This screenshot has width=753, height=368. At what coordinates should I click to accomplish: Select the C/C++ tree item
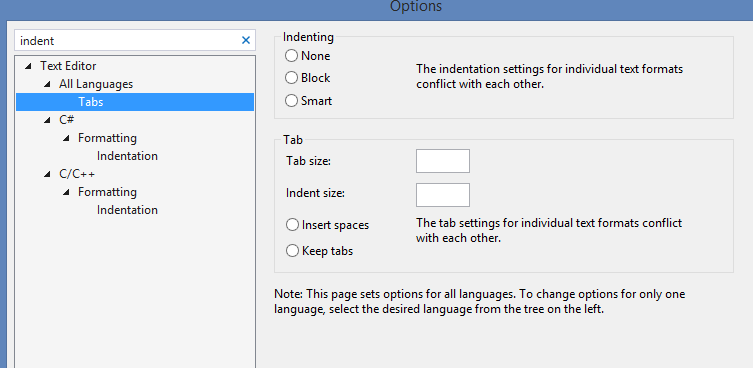[x=77, y=174]
